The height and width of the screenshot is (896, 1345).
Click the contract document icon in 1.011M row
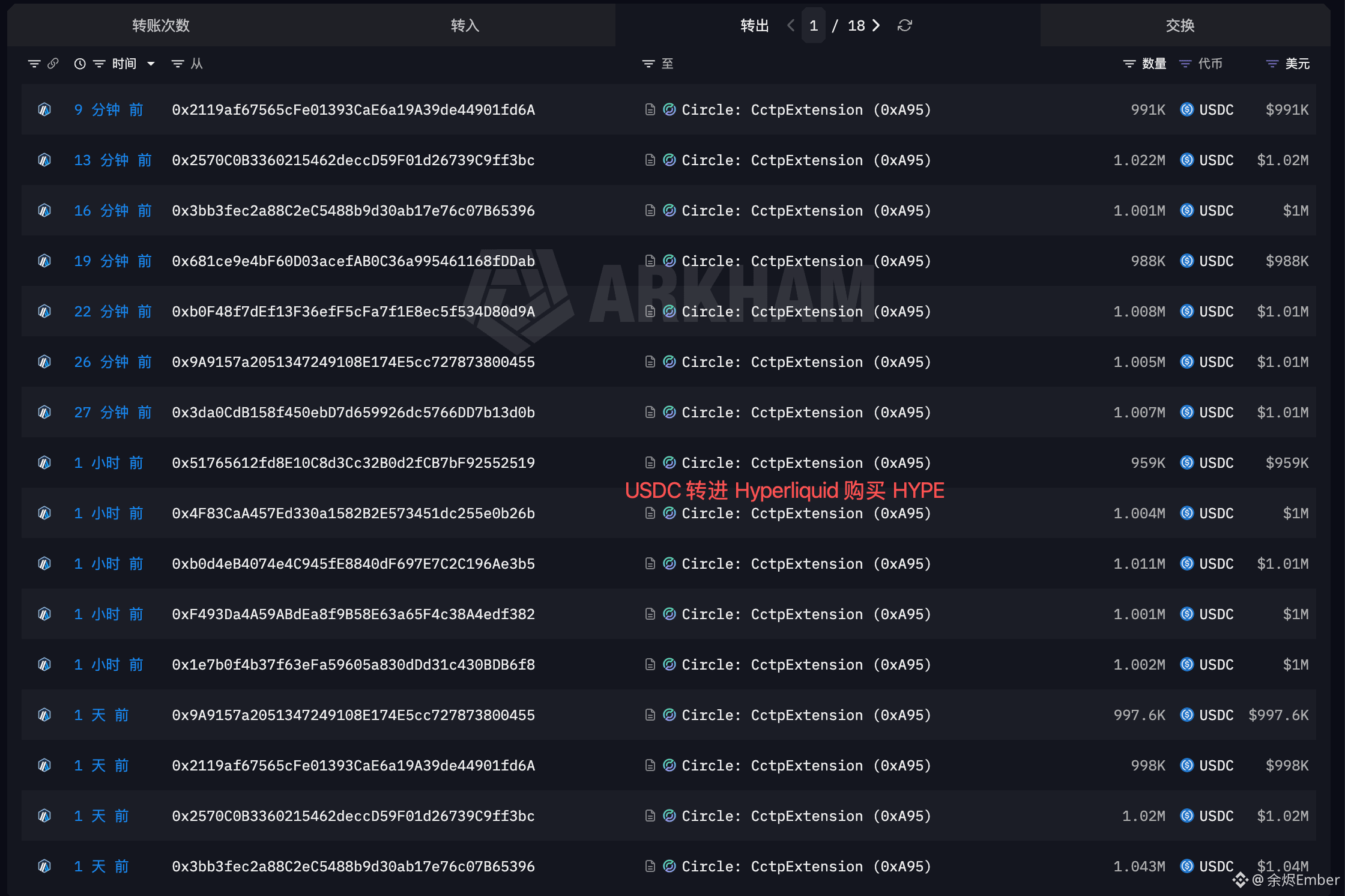[650, 563]
